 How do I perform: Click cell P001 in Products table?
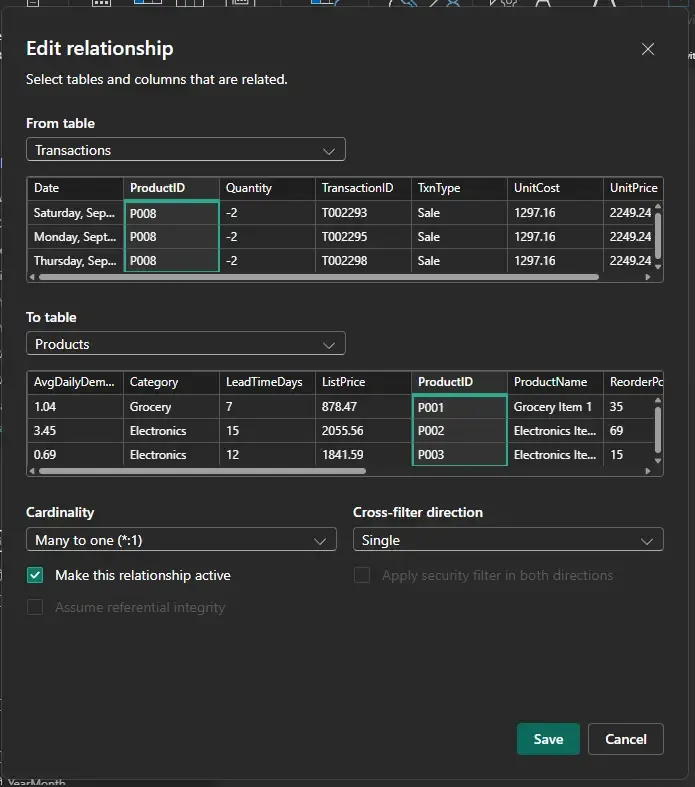pos(459,407)
